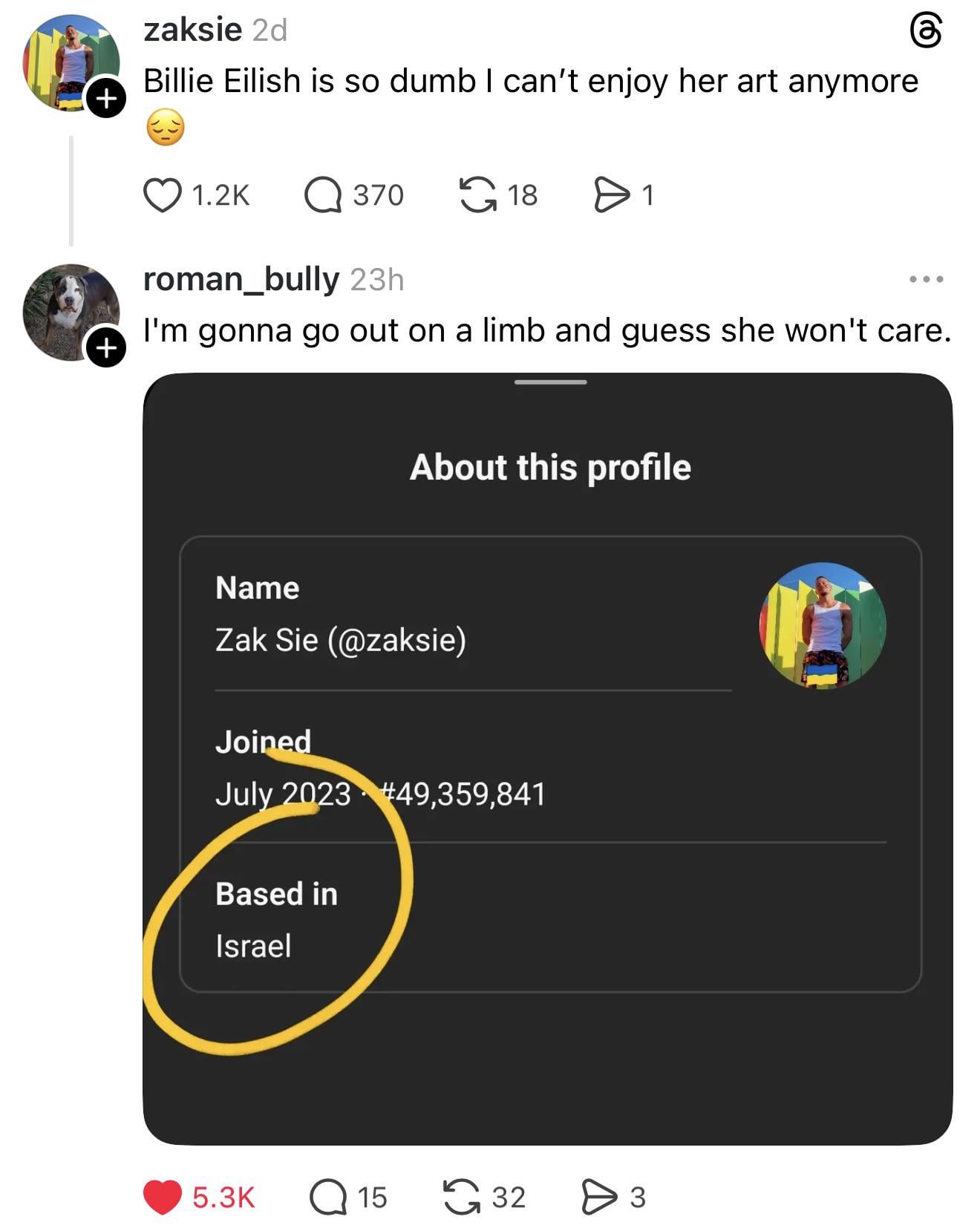Repost roman_bully's reply
The image size is (980, 1228).
tap(462, 1197)
